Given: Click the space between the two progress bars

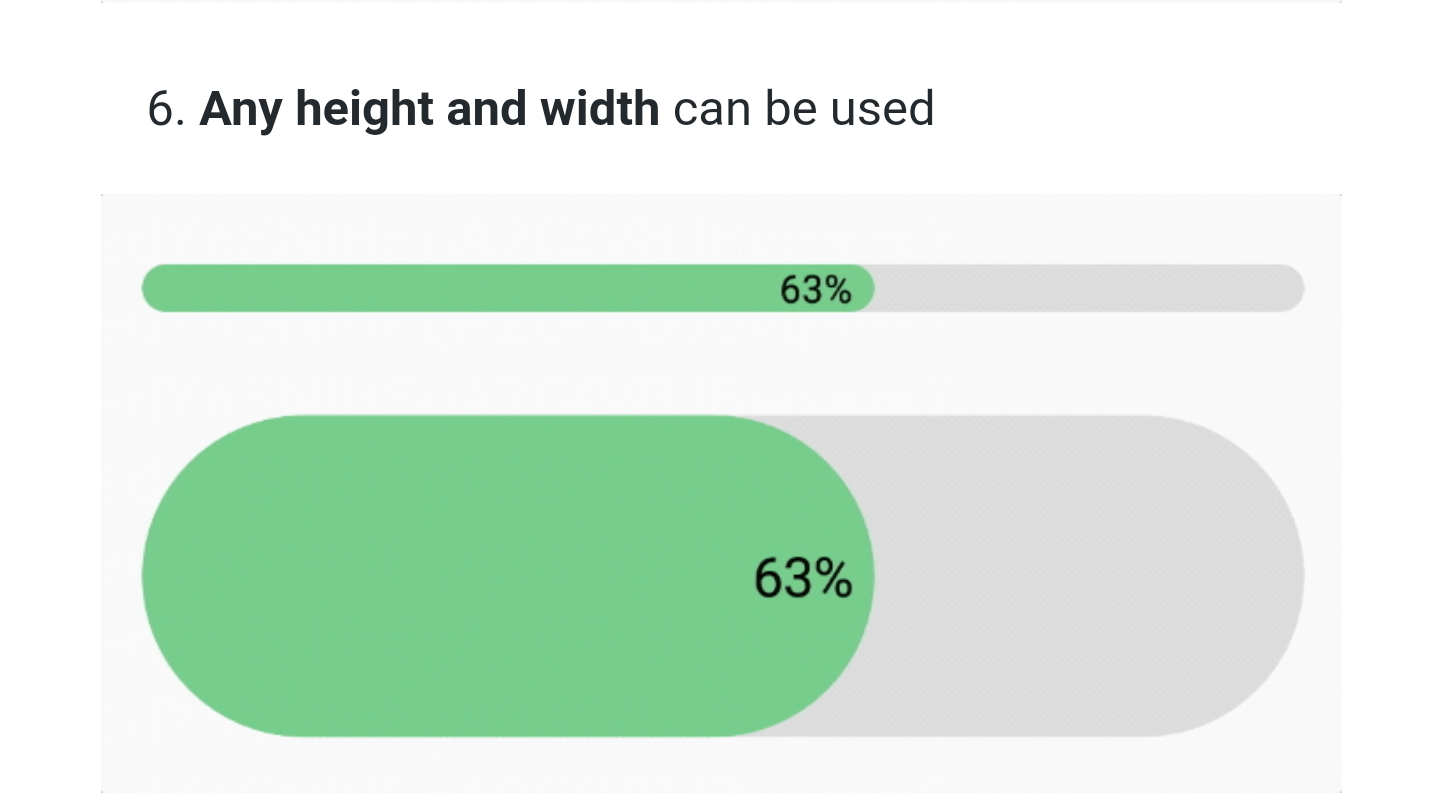Looking at the screenshot, I should pos(700,365).
